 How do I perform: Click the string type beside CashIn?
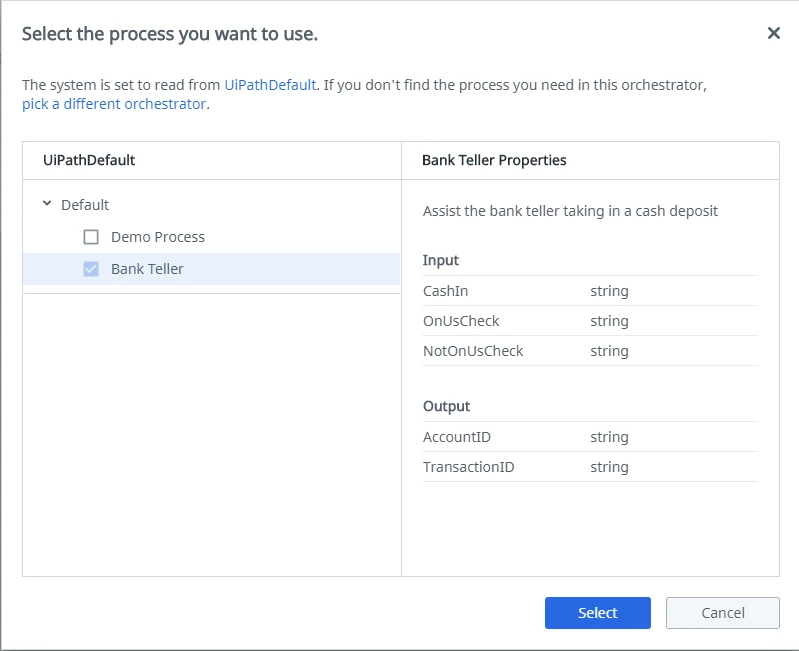[x=609, y=291]
